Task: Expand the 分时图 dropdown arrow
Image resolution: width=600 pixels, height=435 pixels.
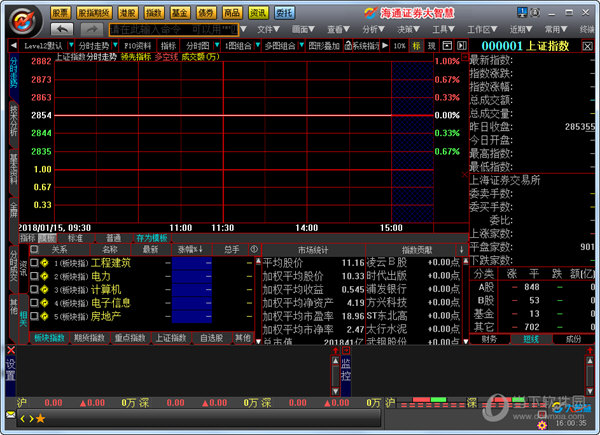Action: click(x=217, y=46)
